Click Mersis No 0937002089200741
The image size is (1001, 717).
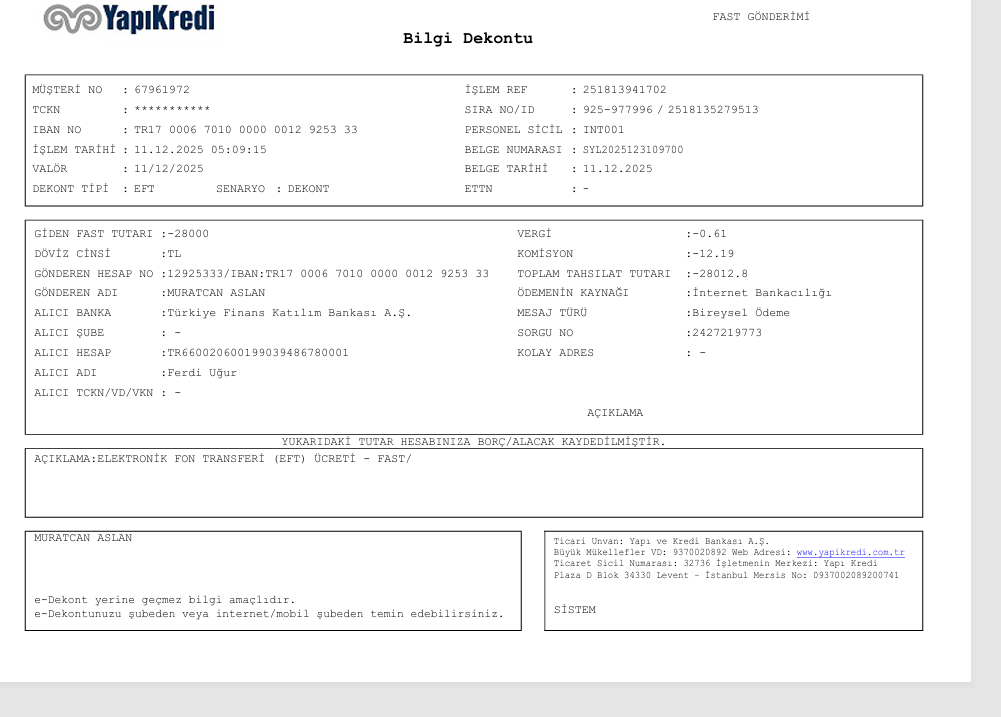(855, 575)
